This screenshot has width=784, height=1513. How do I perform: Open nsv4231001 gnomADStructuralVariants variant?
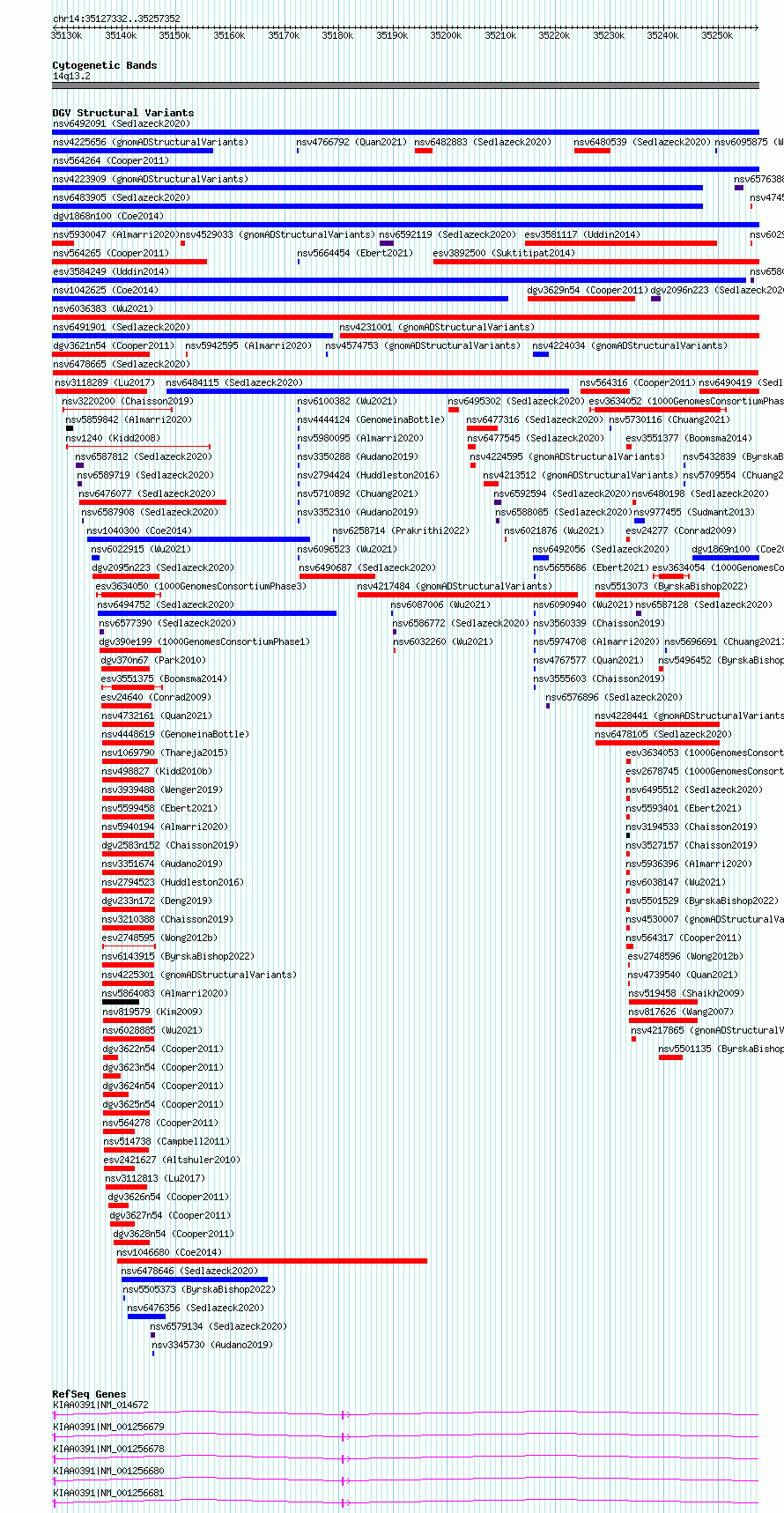click(437, 327)
